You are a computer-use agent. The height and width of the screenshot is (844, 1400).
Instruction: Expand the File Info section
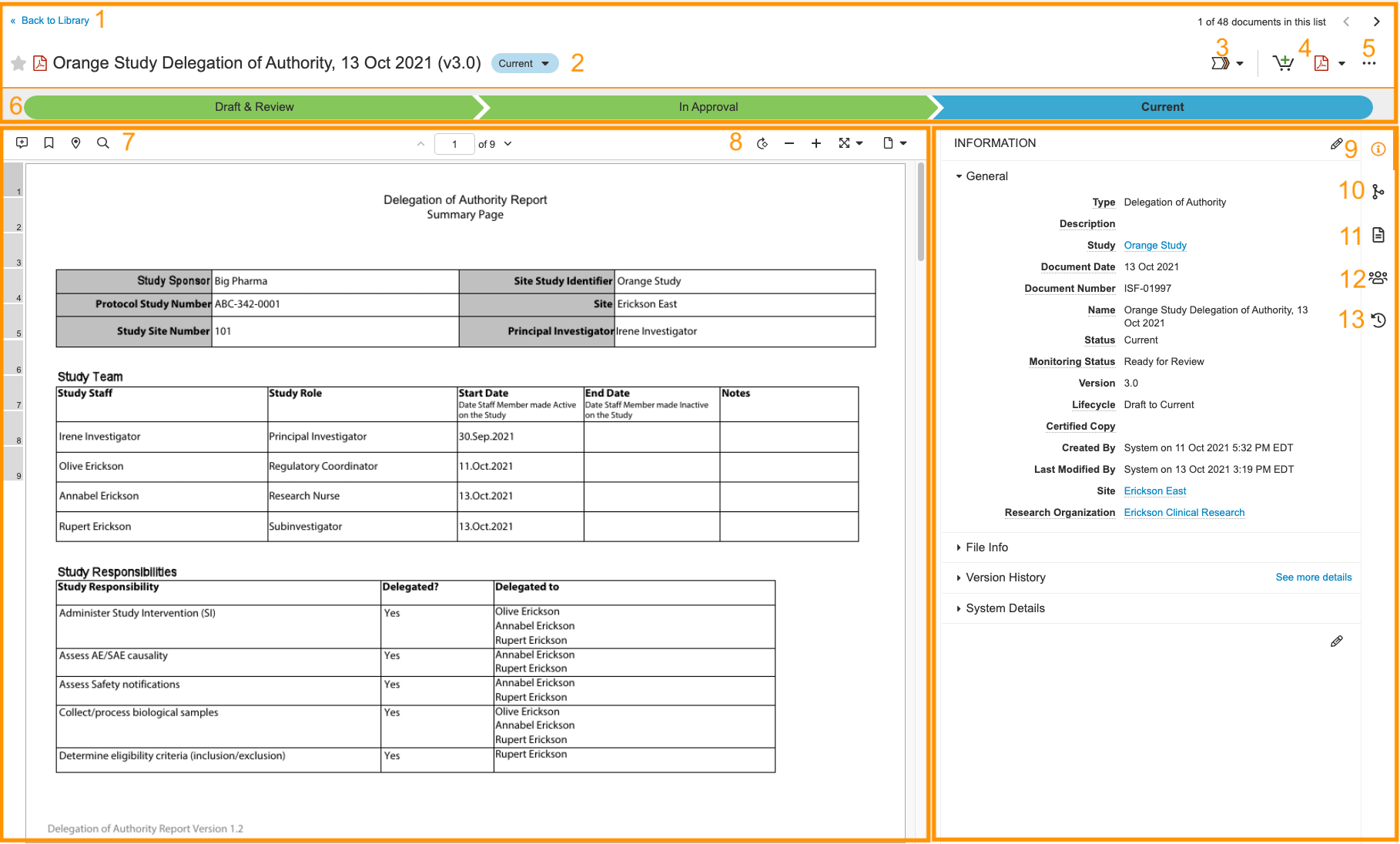click(986, 548)
